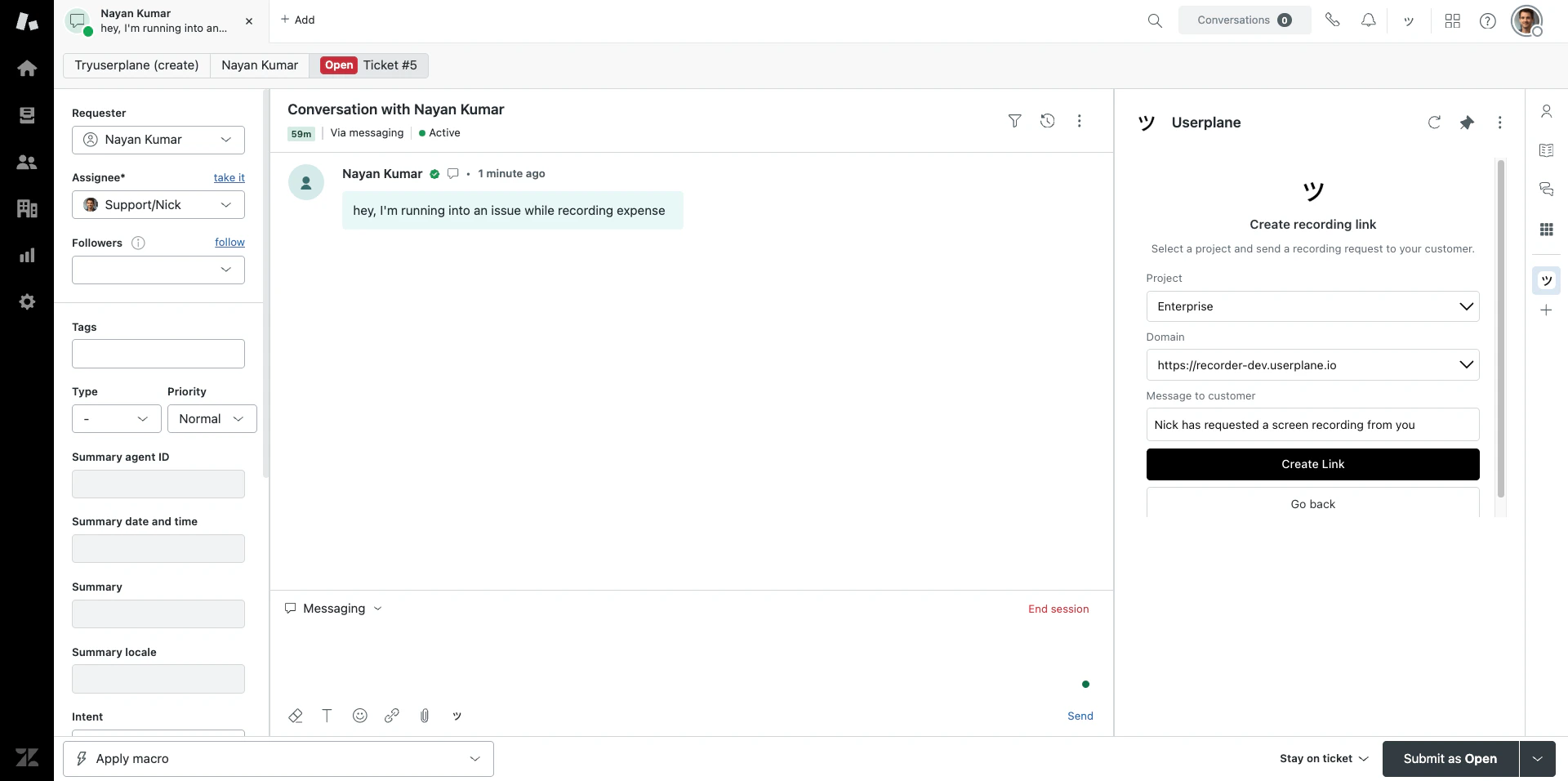Show conversation events history icon

pyautogui.click(x=1047, y=121)
